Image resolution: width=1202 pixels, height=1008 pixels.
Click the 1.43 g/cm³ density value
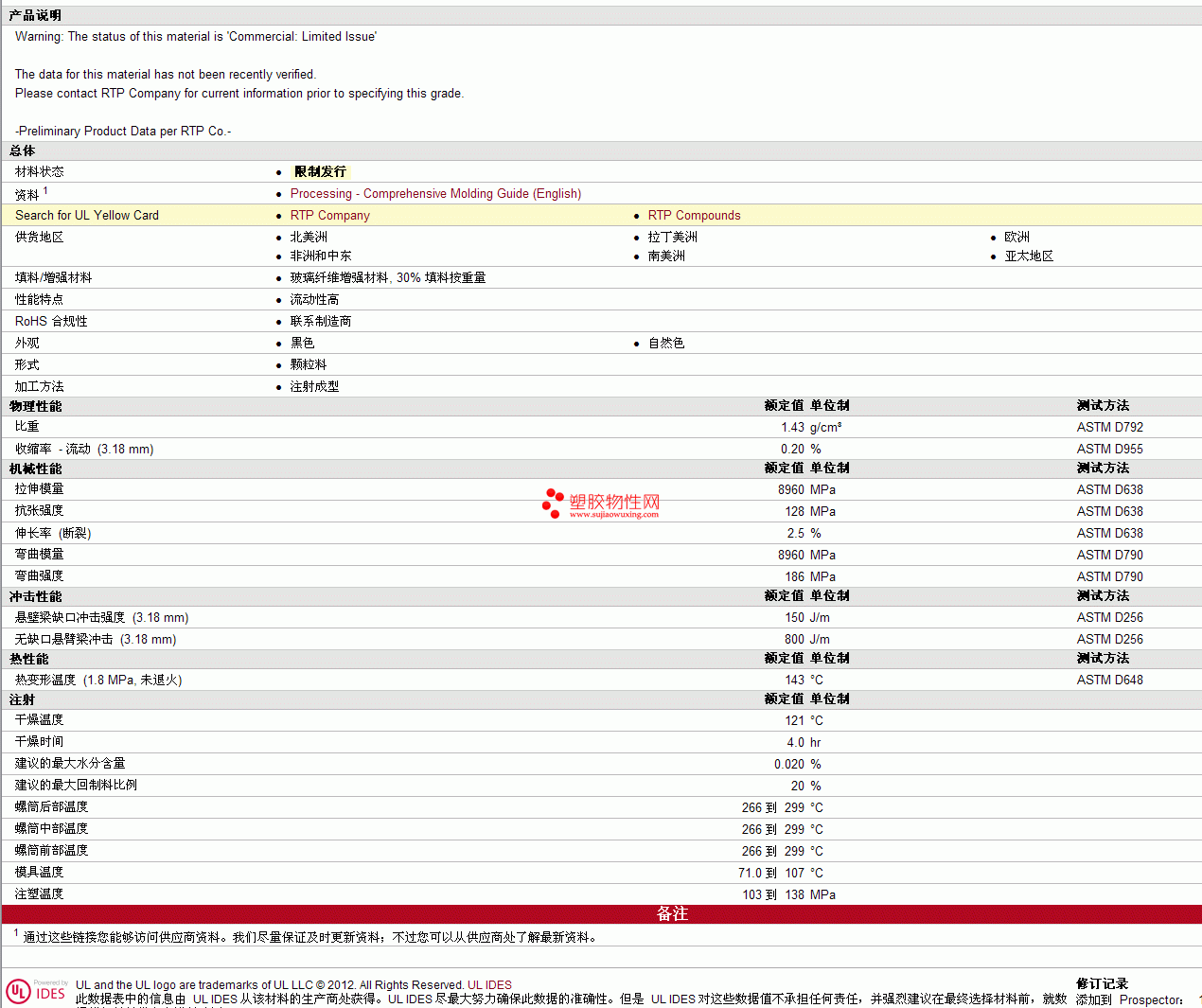coord(811,427)
